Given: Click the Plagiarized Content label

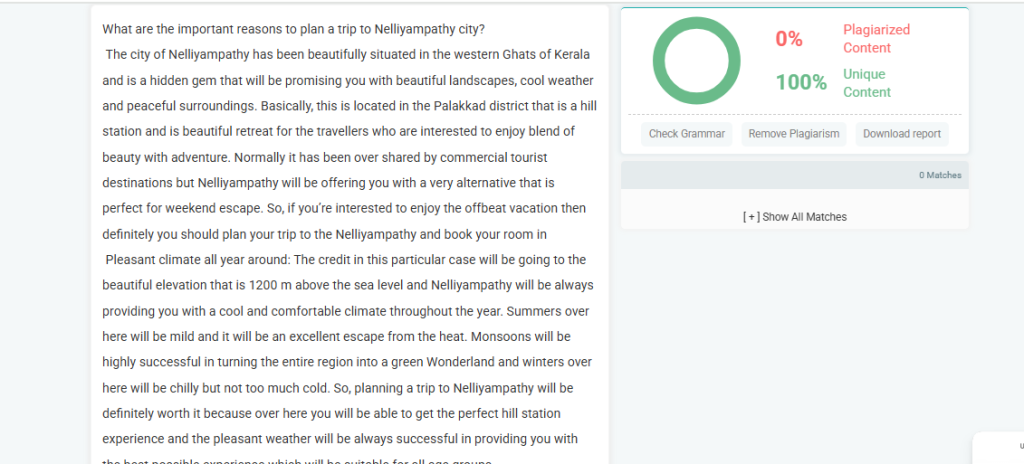Looking at the screenshot, I should [x=876, y=39].
